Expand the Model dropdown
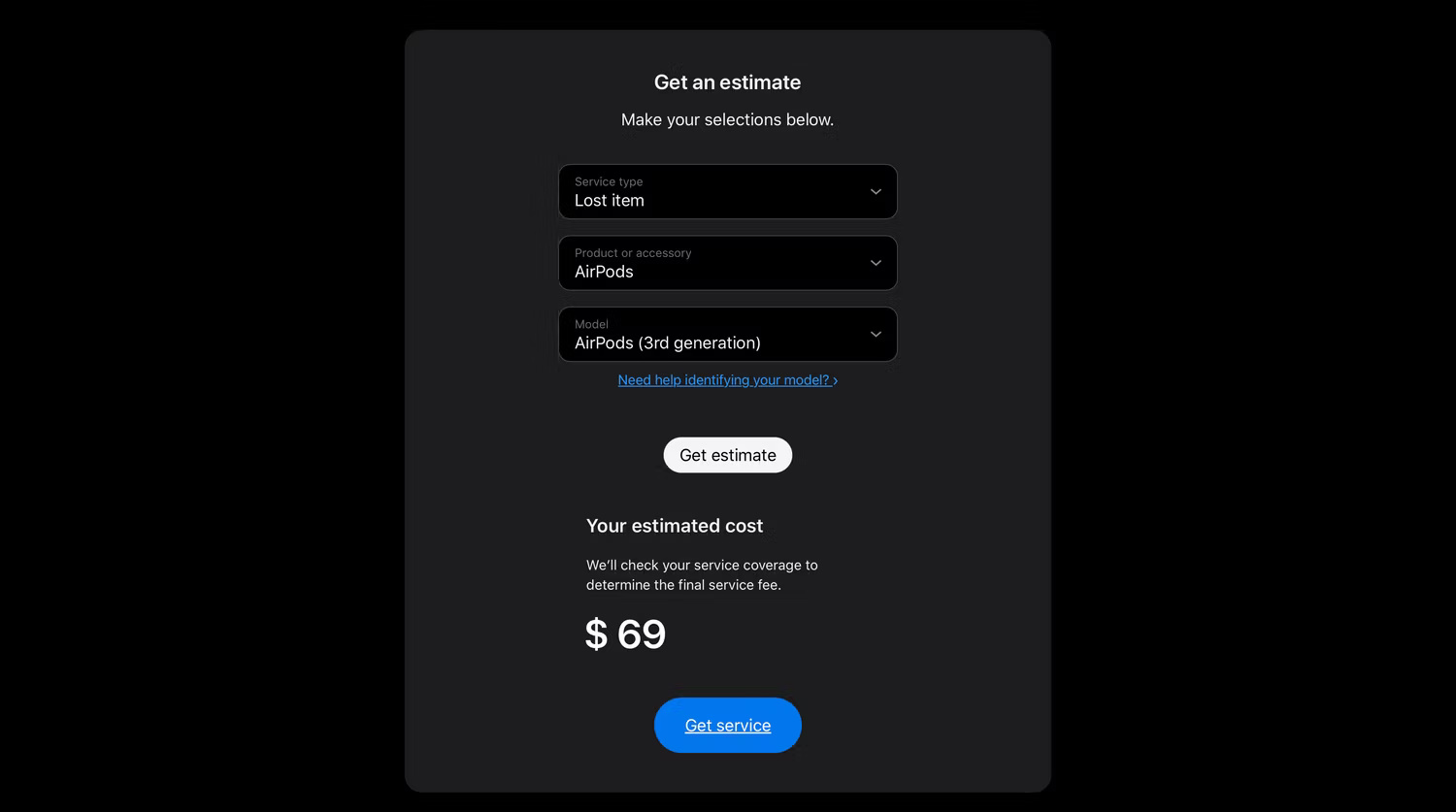The image size is (1456, 812). tap(727, 335)
